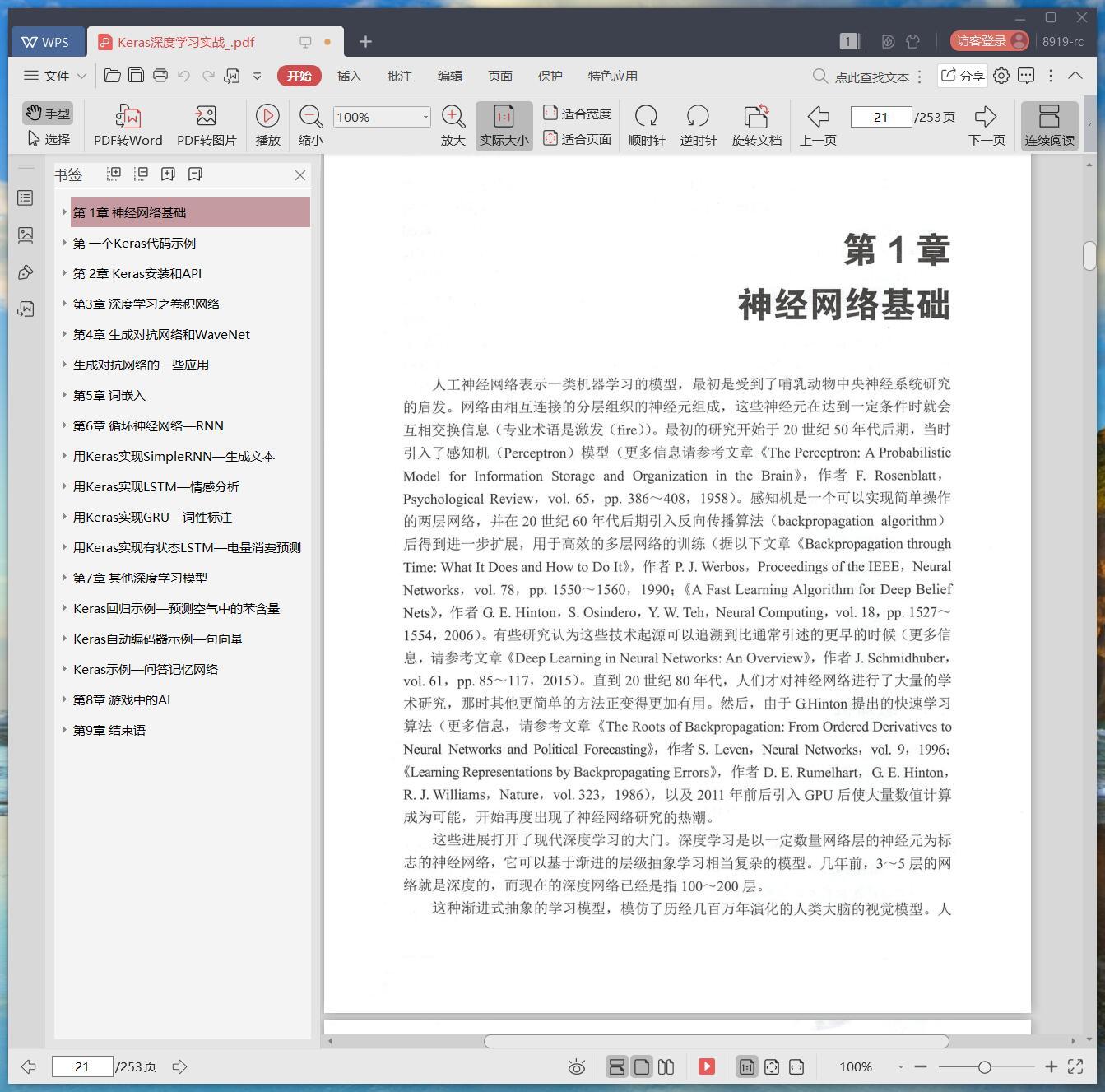Click 访客登录 login button
1105x1092 pixels.
pos(990,41)
